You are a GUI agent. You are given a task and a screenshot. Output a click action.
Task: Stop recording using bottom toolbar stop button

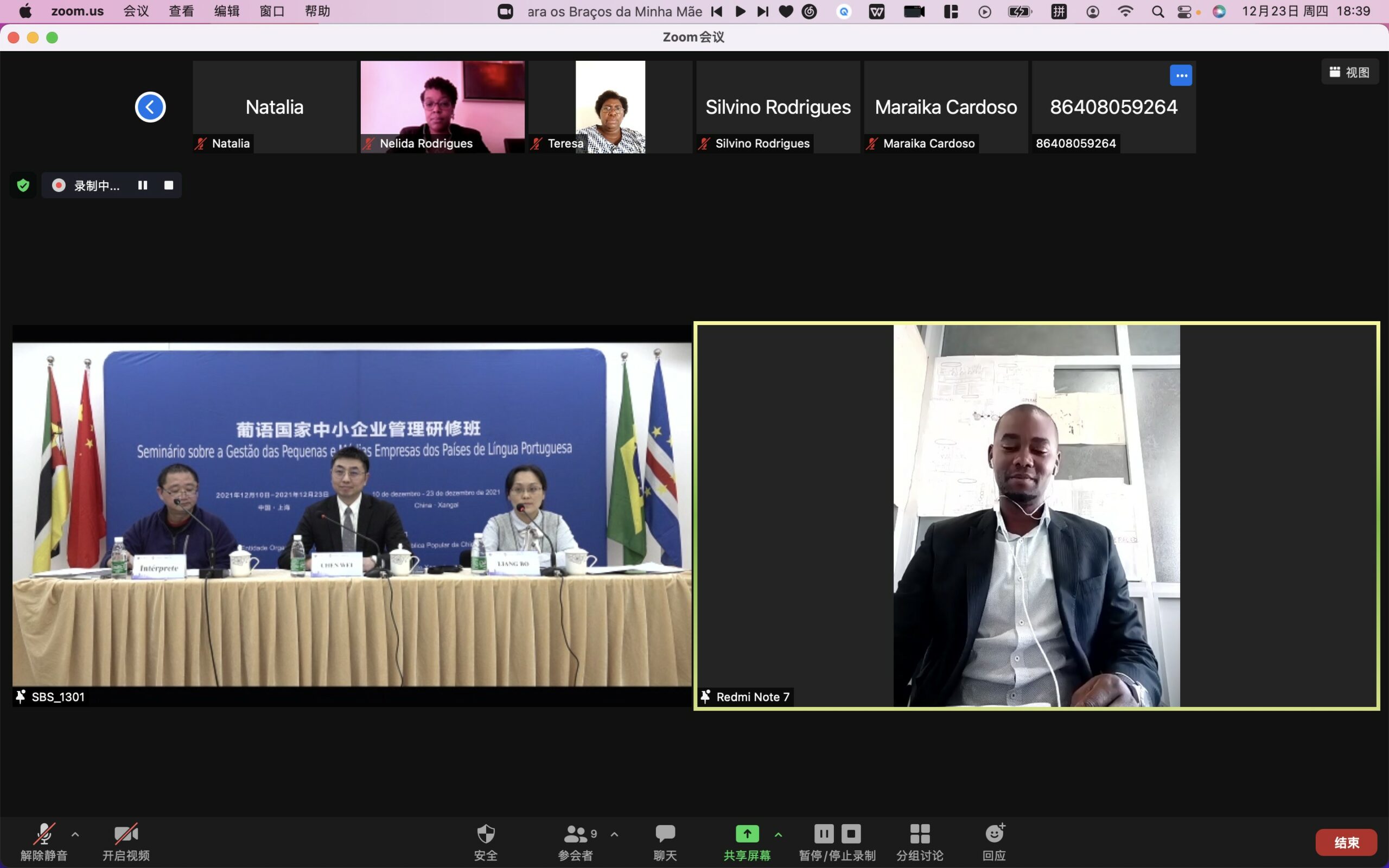[851, 834]
